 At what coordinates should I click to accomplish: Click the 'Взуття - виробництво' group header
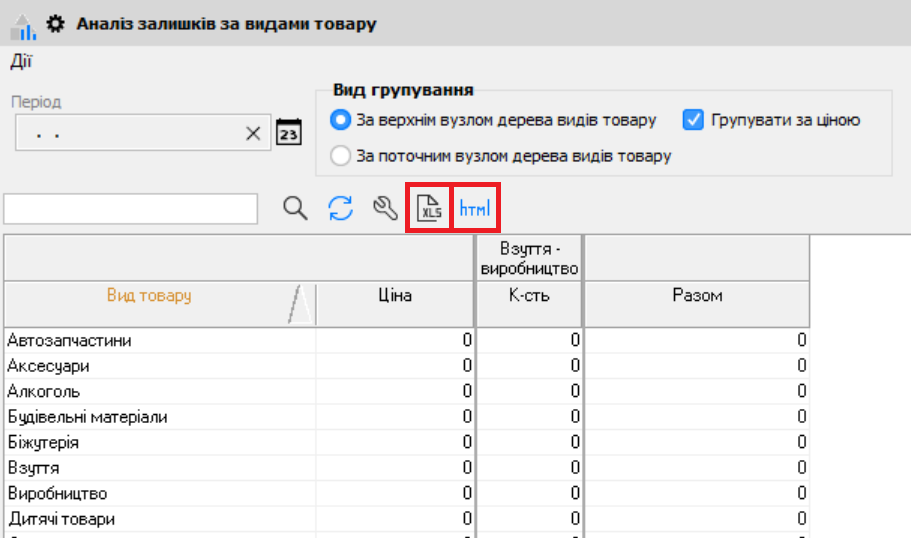[x=529, y=259]
